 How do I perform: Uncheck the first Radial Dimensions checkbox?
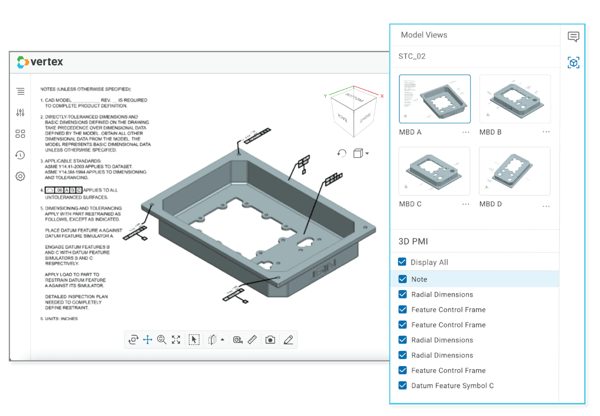403,294
